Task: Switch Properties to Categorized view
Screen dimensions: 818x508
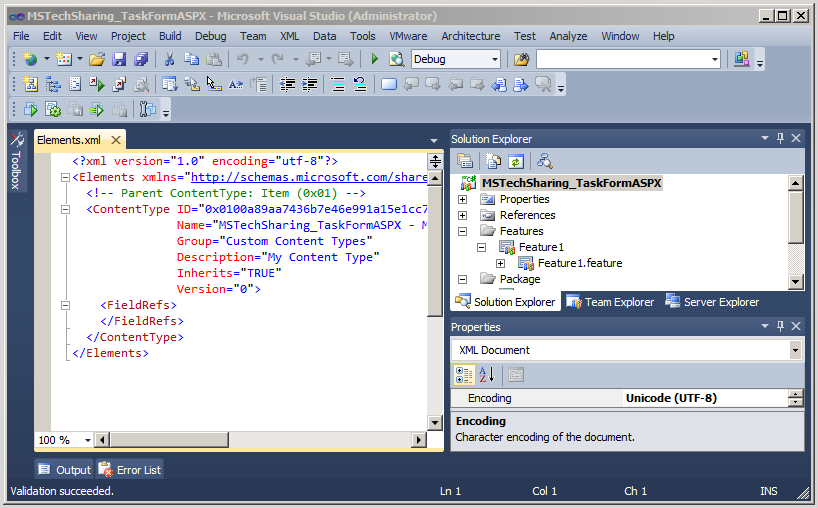Action: [464, 375]
